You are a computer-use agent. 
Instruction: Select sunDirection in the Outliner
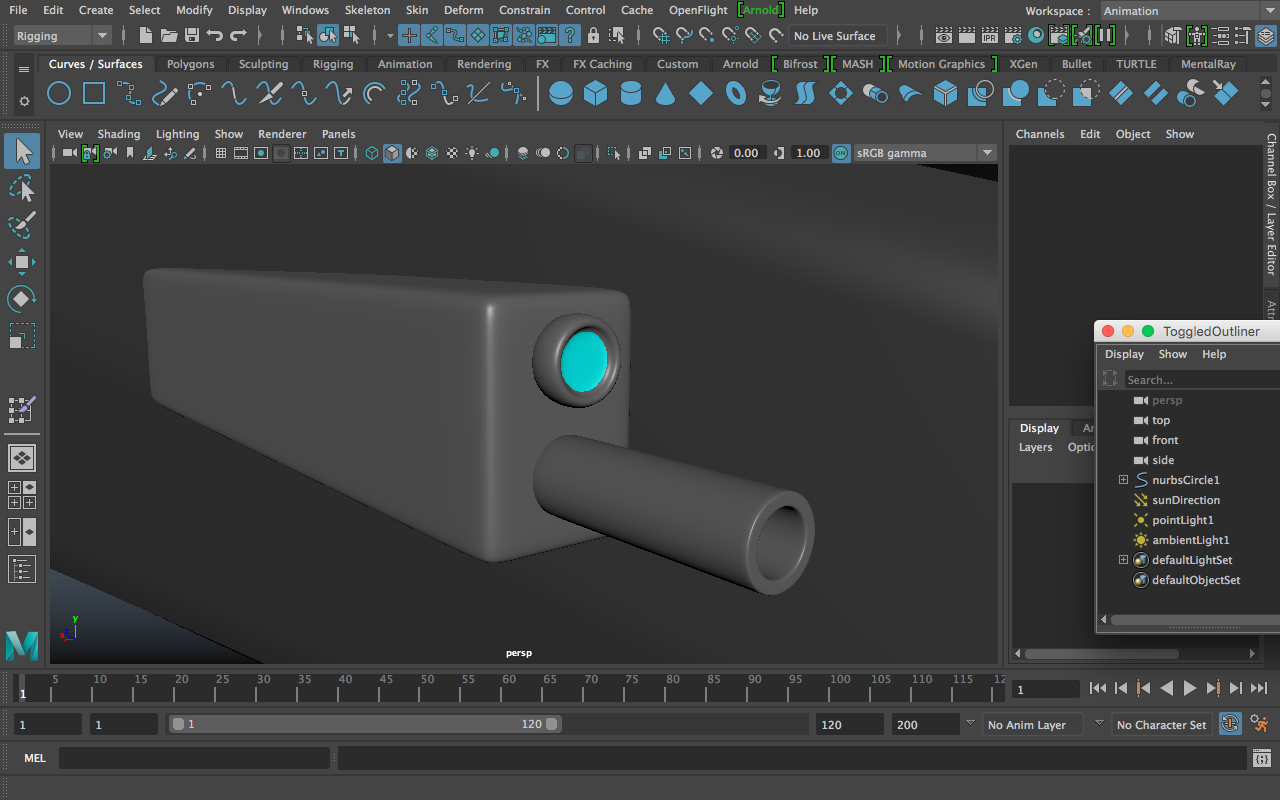point(1186,500)
